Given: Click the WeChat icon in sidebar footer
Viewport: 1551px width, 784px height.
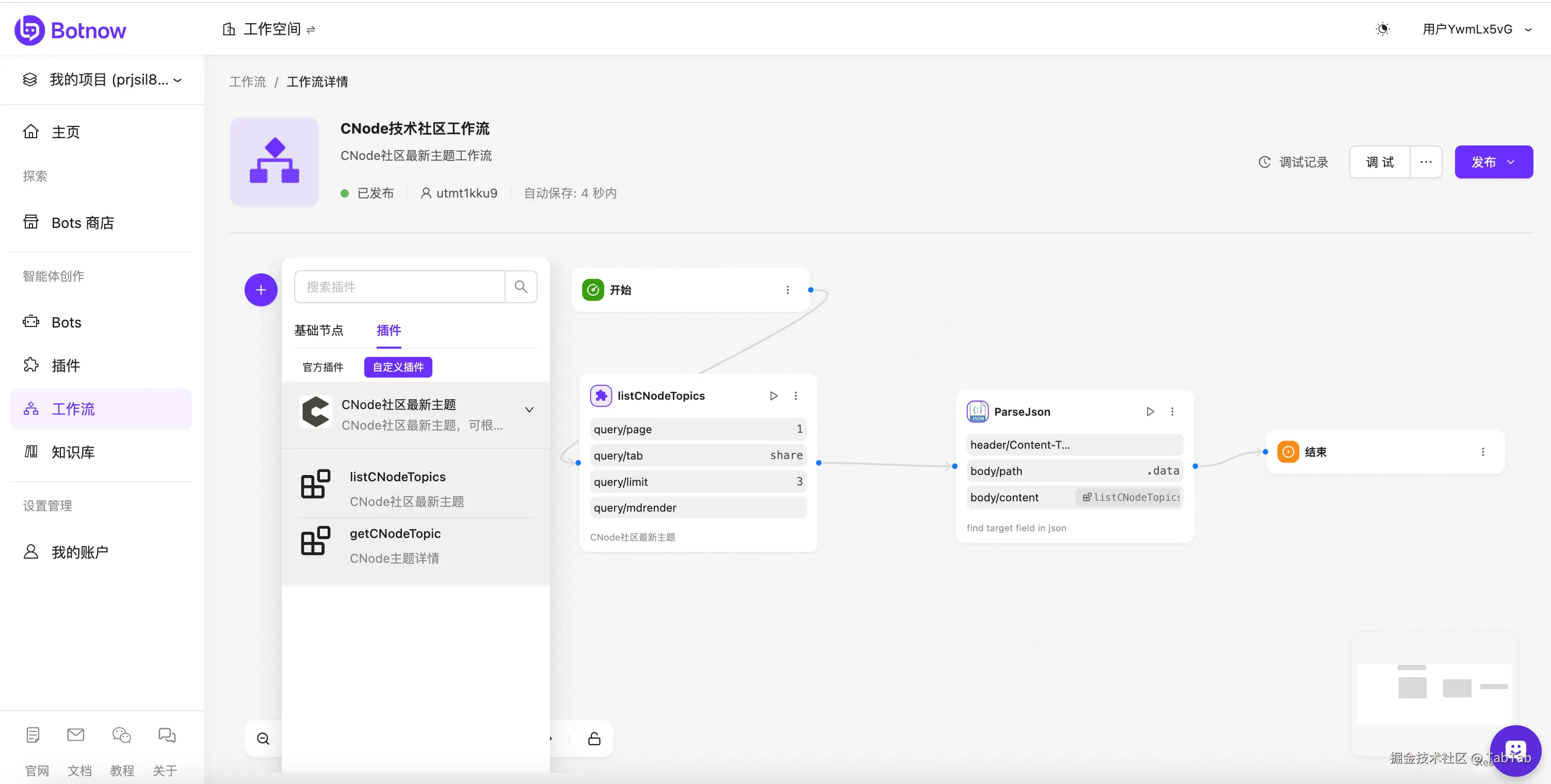Looking at the screenshot, I should click(x=122, y=736).
